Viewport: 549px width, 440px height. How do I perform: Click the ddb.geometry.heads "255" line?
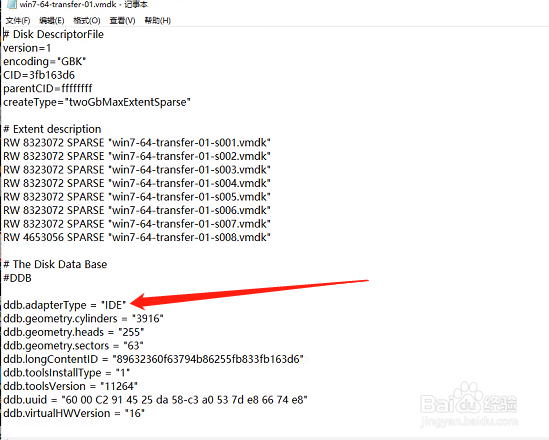point(74,332)
